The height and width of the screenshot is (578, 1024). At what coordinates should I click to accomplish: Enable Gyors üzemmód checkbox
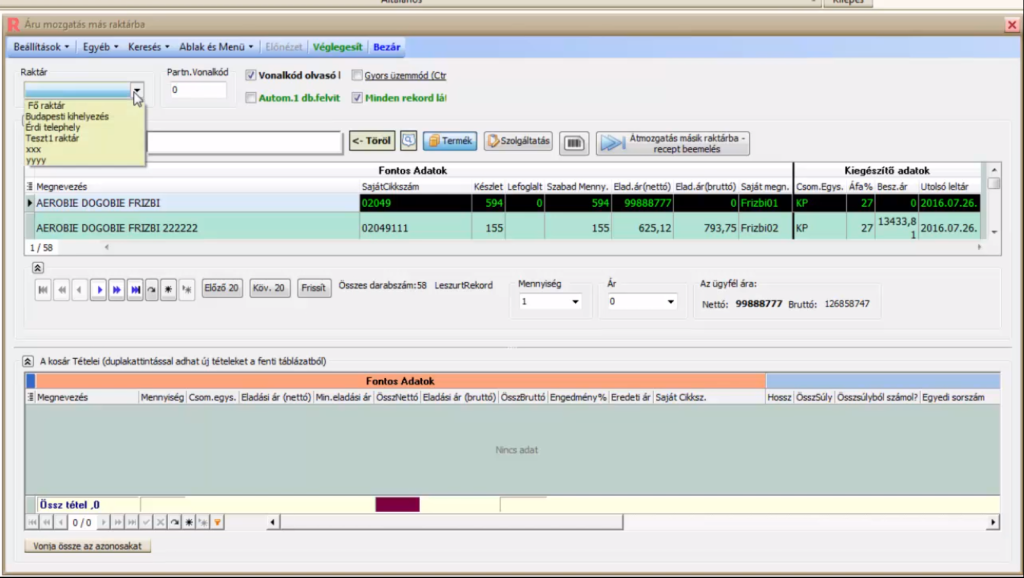pyautogui.click(x=357, y=75)
